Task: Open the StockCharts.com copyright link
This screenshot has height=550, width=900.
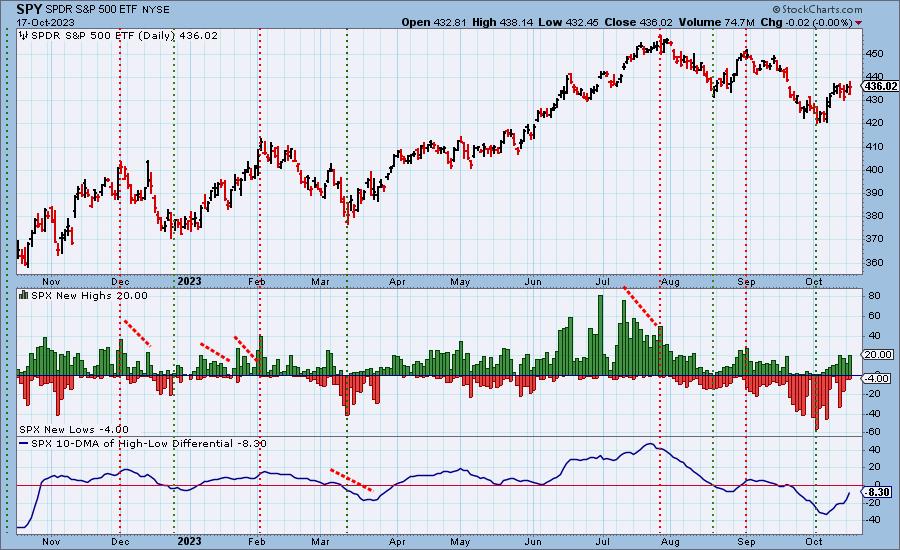Action: click(x=817, y=9)
